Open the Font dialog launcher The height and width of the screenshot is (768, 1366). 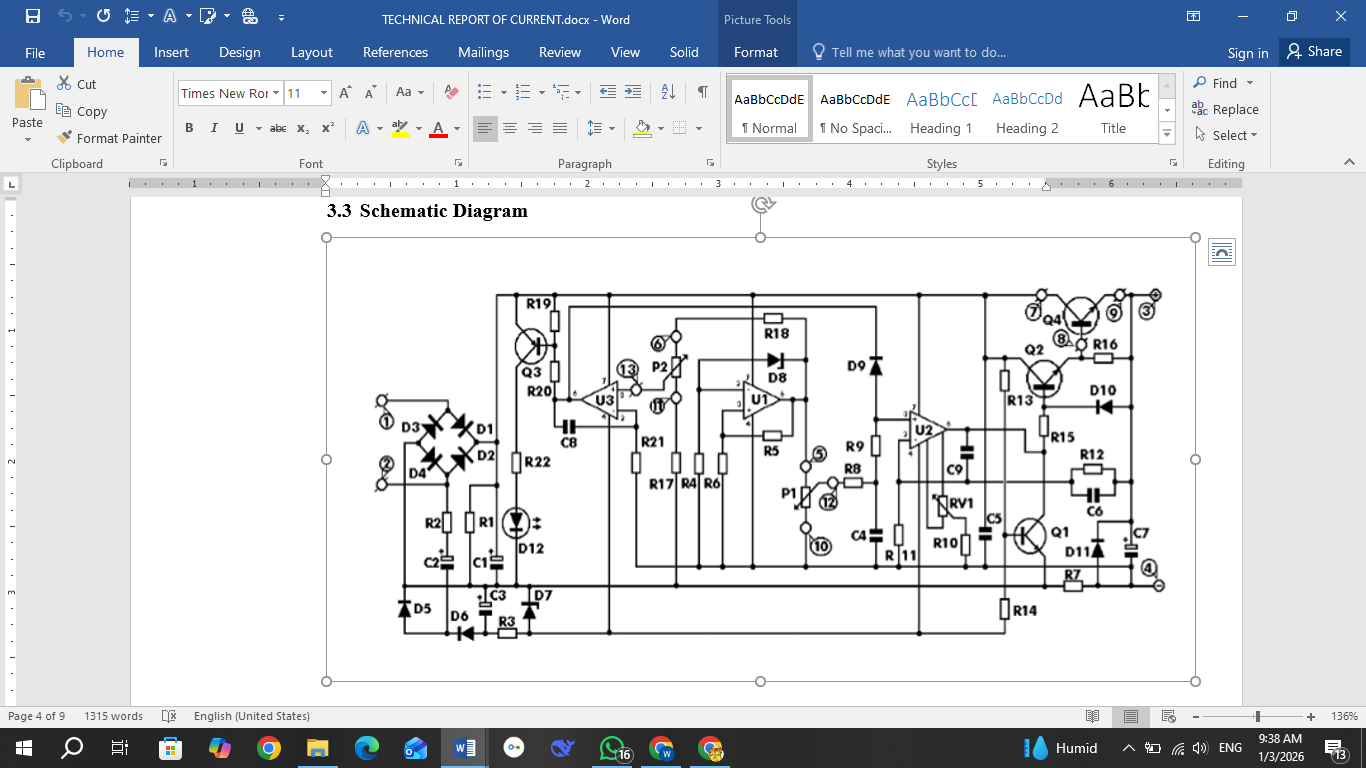click(458, 162)
